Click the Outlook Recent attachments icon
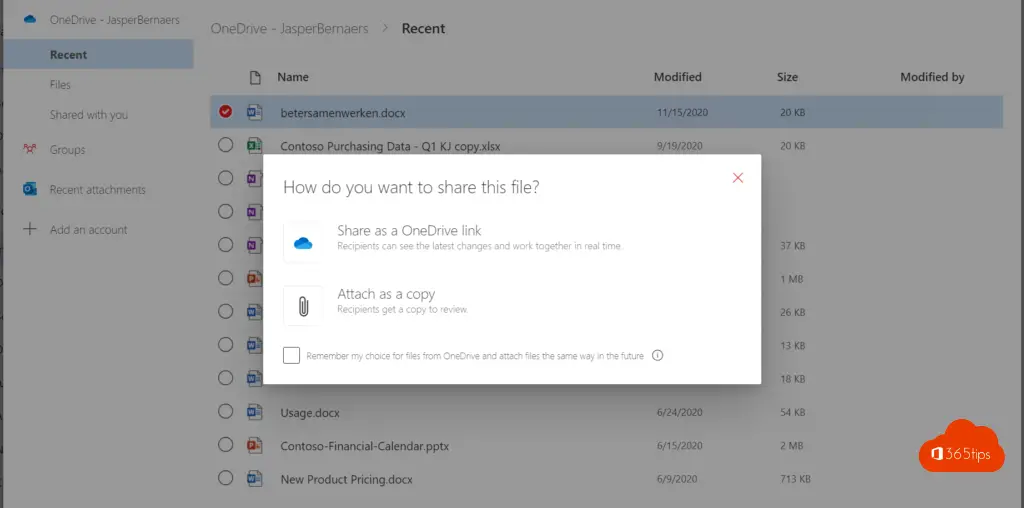 (x=29, y=189)
